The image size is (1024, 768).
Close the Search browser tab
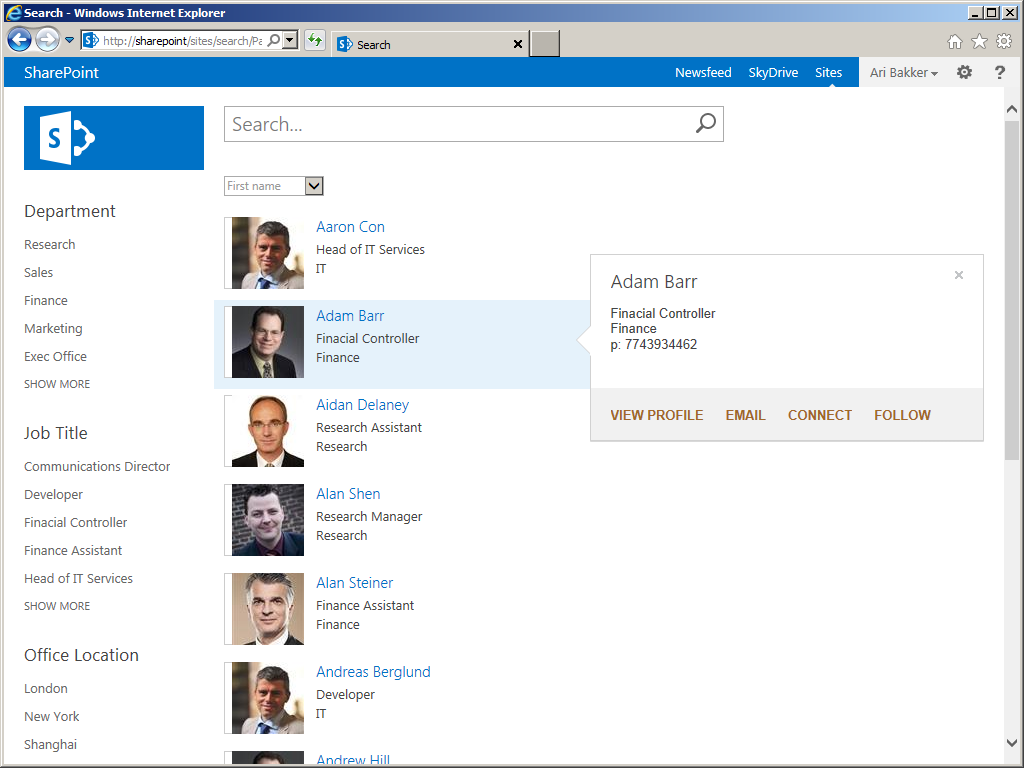pos(518,44)
